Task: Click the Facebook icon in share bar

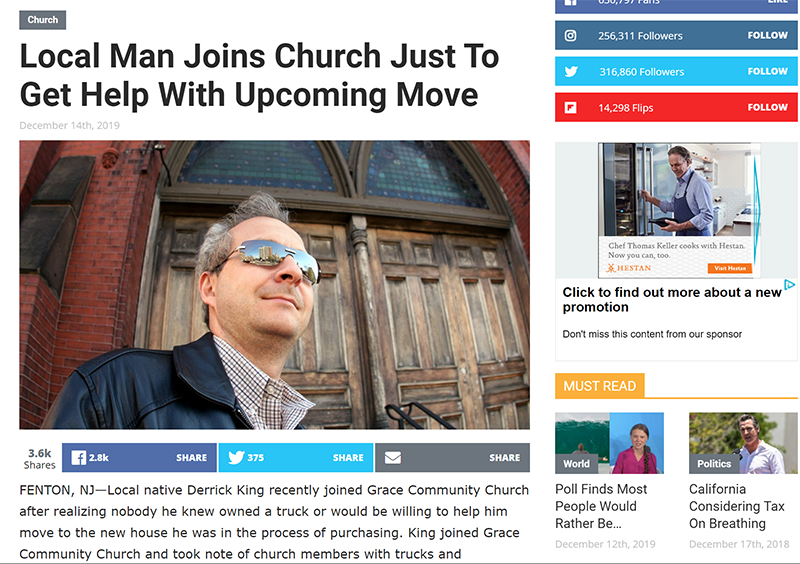Action: tap(78, 457)
